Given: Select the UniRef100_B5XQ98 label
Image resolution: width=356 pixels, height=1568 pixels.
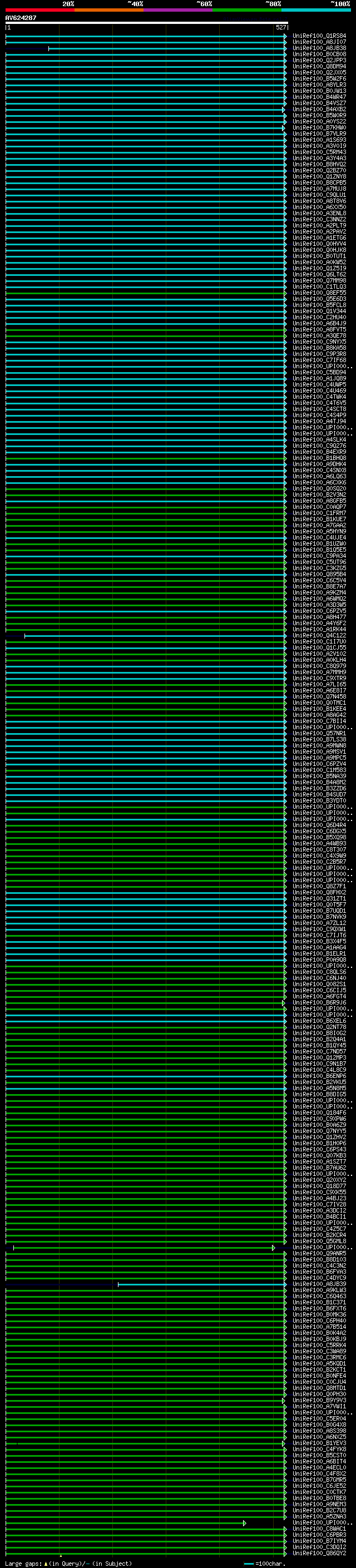Looking at the screenshot, I should pyautogui.click(x=319, y=837).
